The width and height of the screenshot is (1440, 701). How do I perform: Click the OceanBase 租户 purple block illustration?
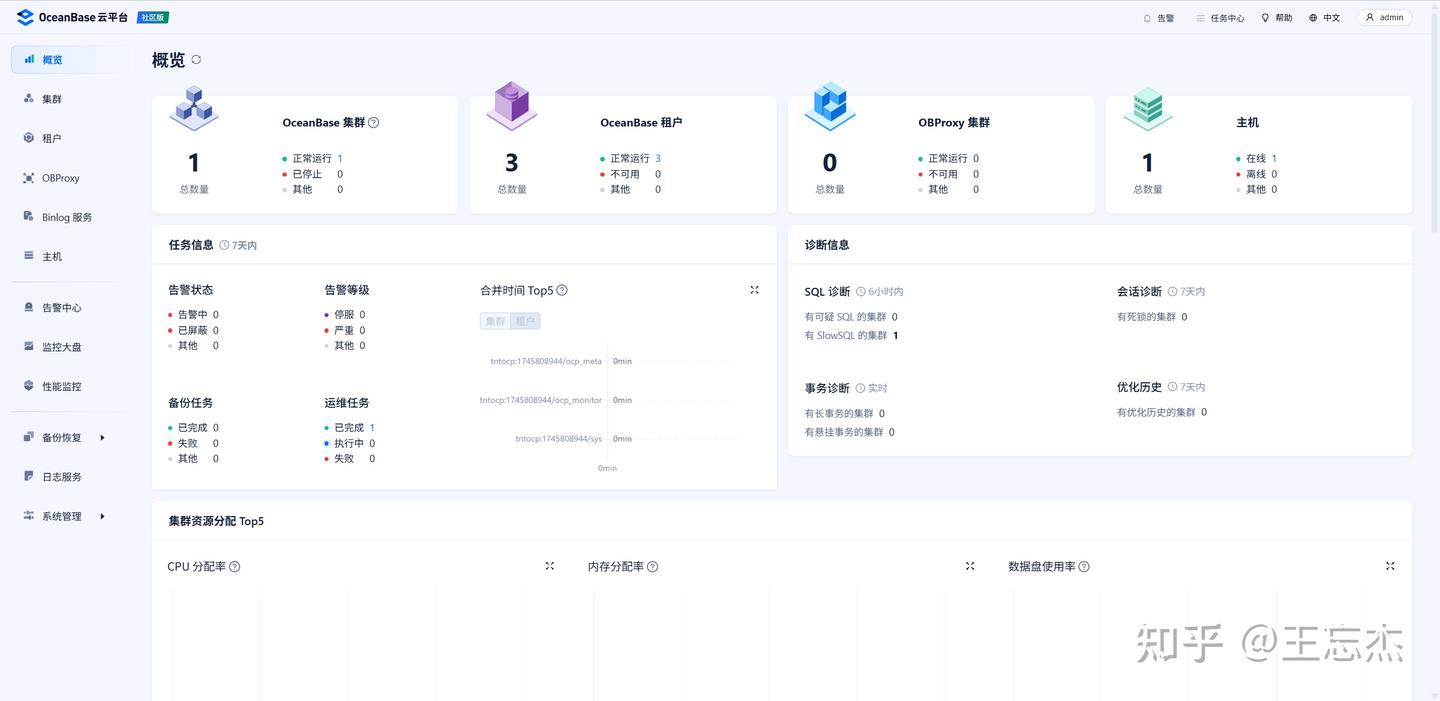tap(512, 106)
